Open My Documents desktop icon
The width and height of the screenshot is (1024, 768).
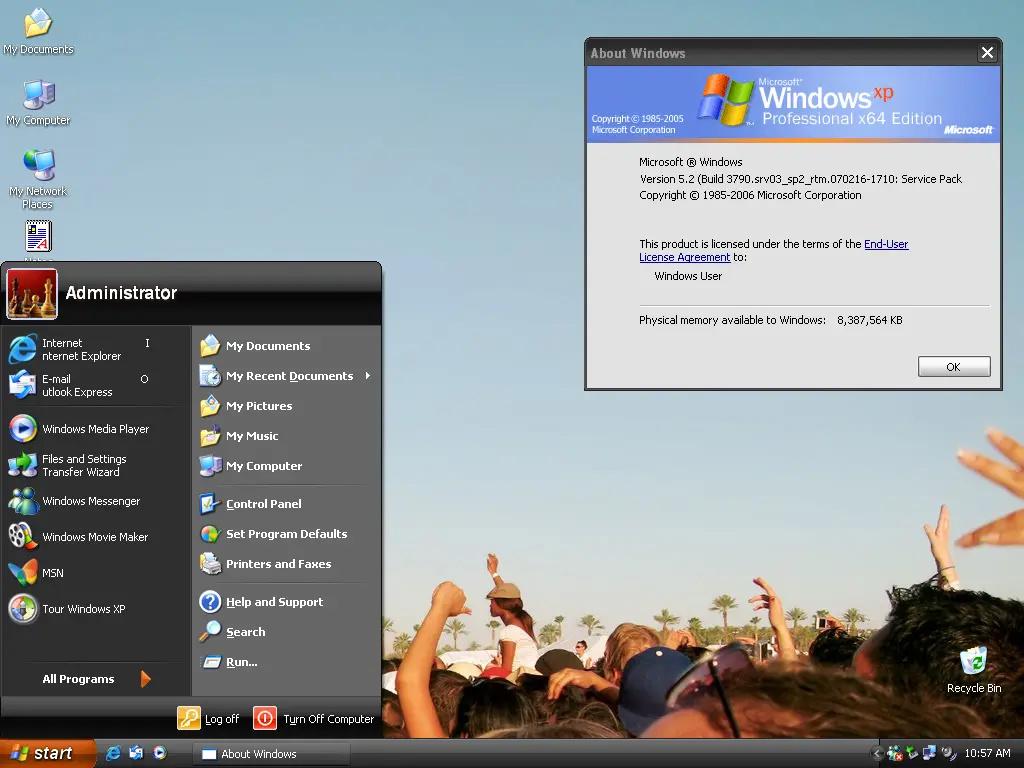point(38,31)
